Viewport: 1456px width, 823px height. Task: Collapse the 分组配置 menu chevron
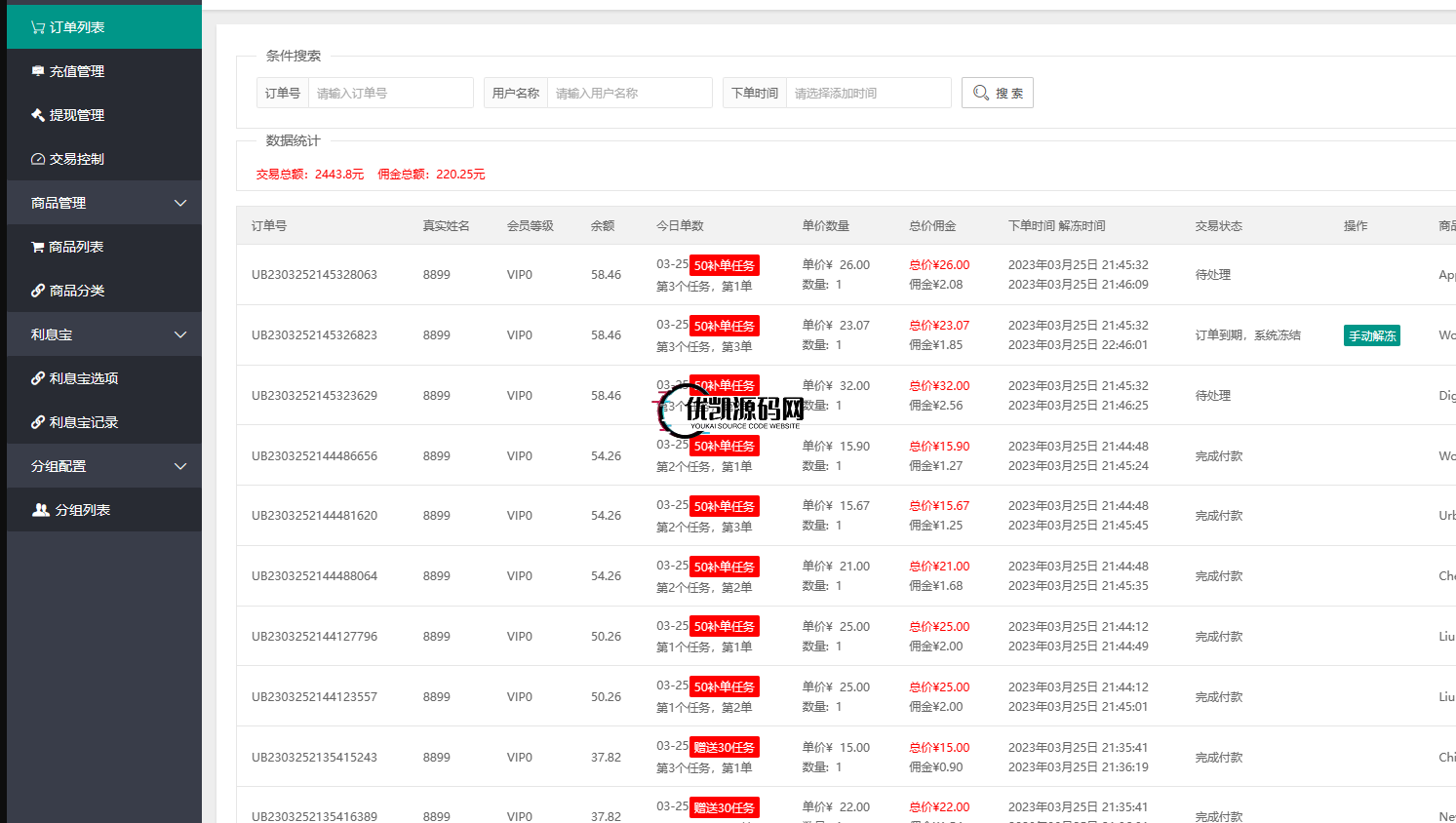point(180,466)
